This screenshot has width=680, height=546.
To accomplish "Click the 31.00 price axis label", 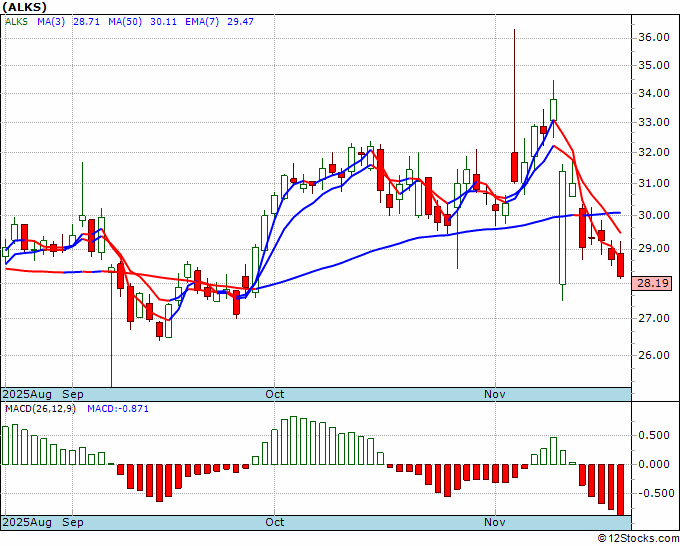I will (654, 183).
